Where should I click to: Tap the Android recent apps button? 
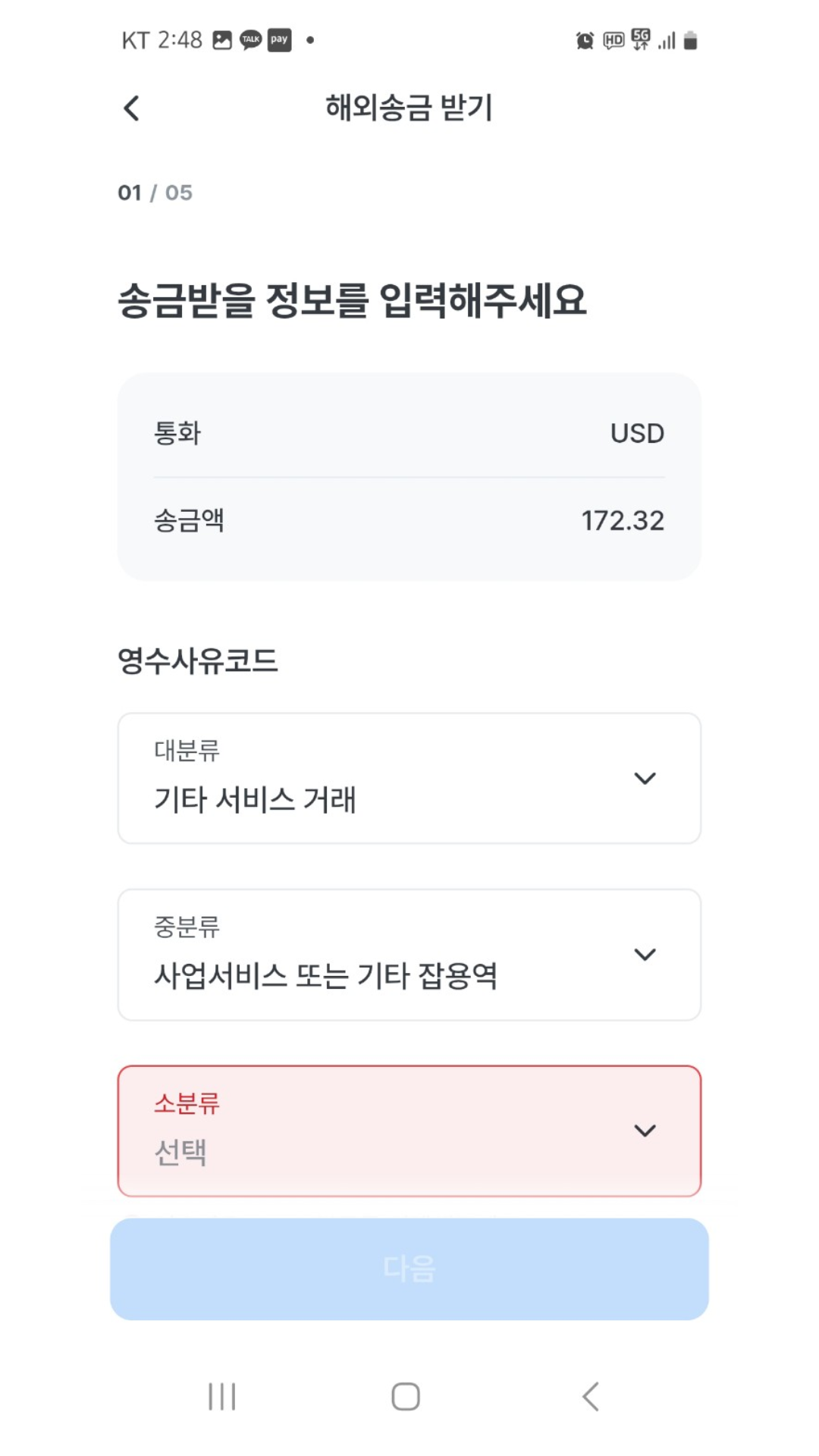[222, 1396]
